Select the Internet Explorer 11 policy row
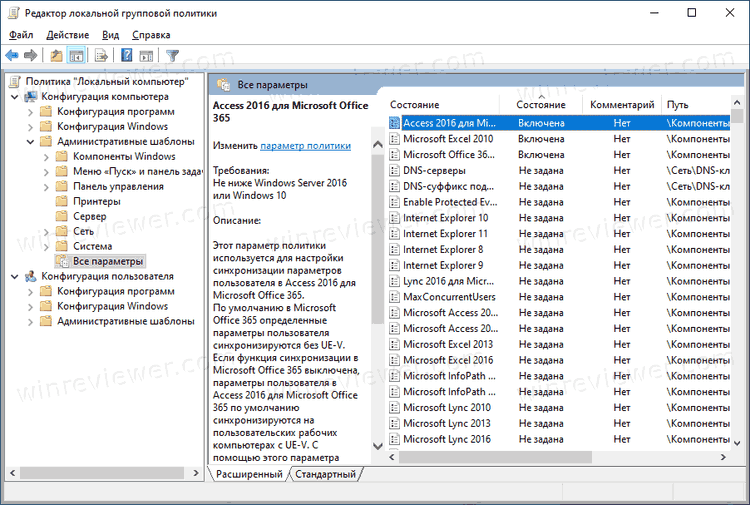This screenshot has height=505, width=750. point(559,233)
